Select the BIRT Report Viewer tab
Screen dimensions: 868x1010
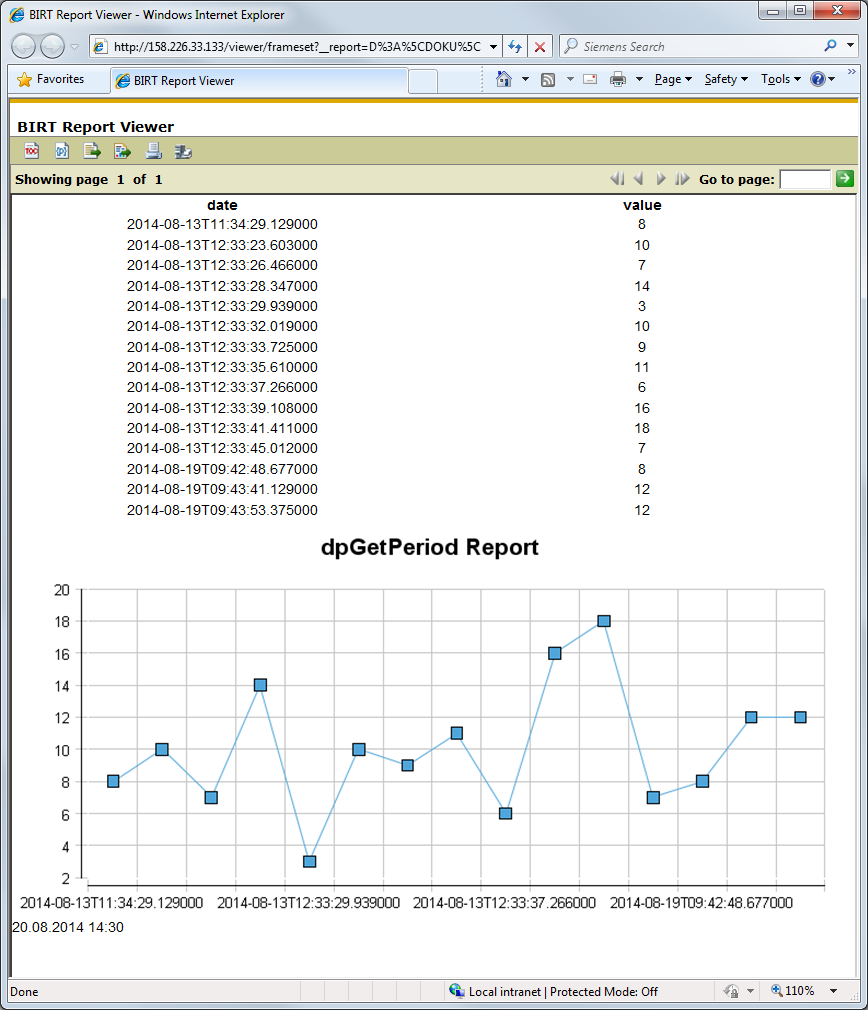(x=260, y=81)
